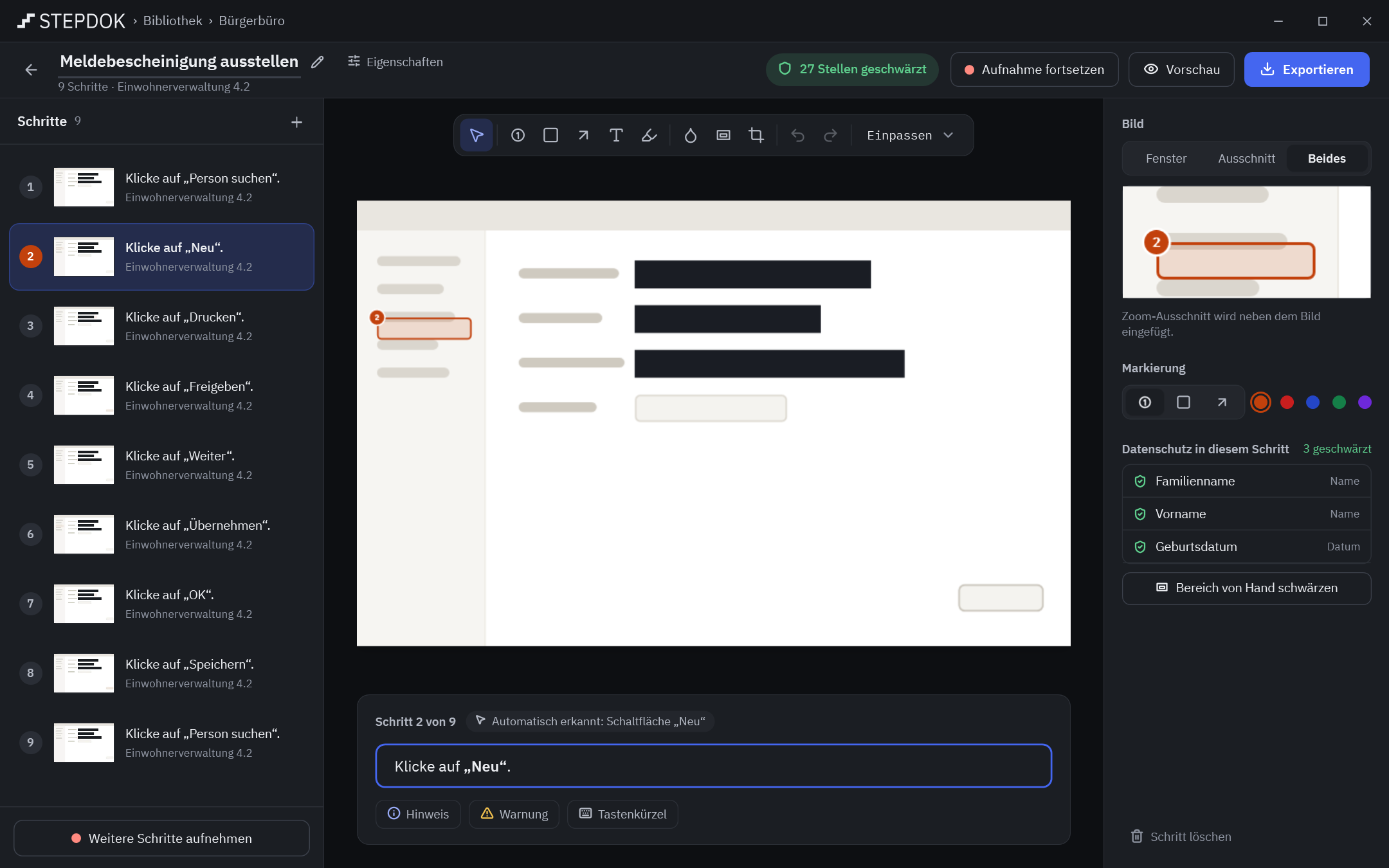Viewport: 1389px width, 868px height.
Task: Go back with the left arrow
Action: click(31, 69)
